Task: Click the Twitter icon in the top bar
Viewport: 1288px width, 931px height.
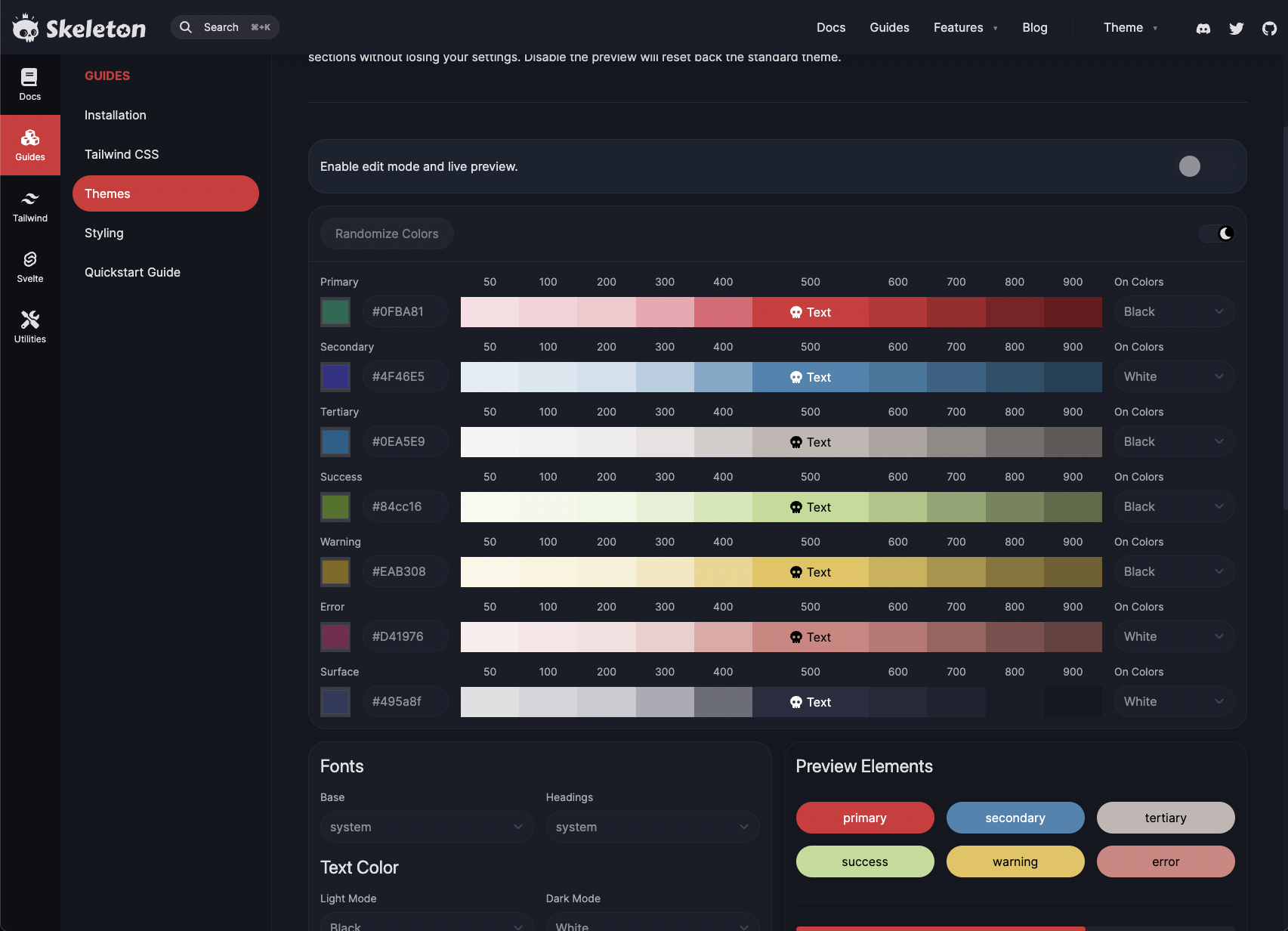Action: click(1237, 28)
